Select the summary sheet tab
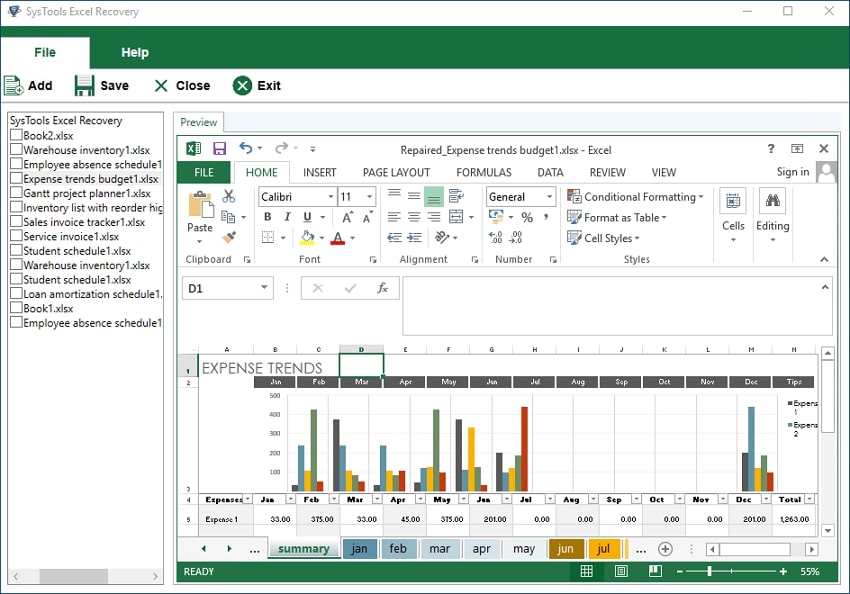 point(303,548)
